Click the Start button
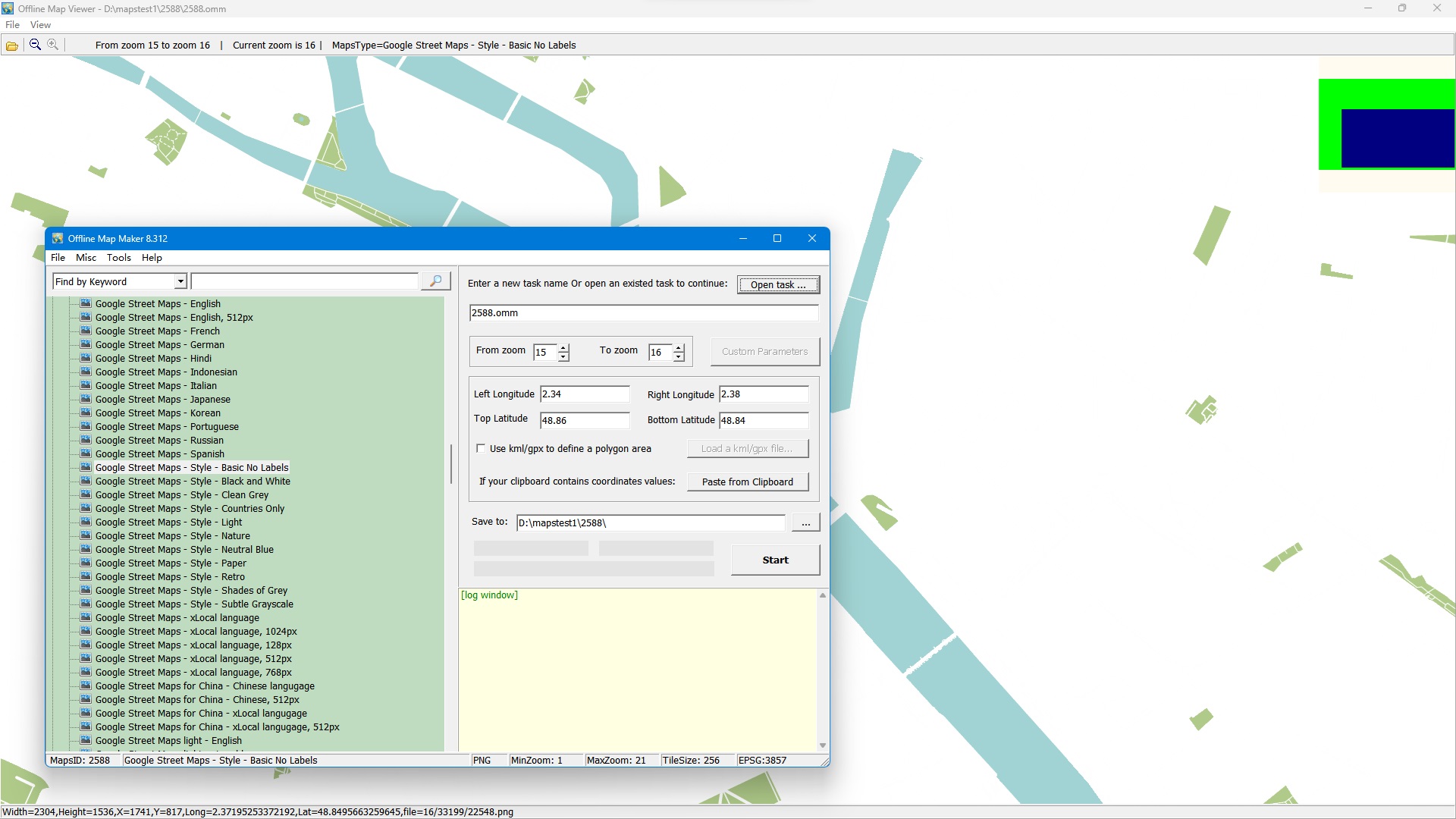Image resolution: width=1456 pixels, height=819 pixels. click(775, 560)
